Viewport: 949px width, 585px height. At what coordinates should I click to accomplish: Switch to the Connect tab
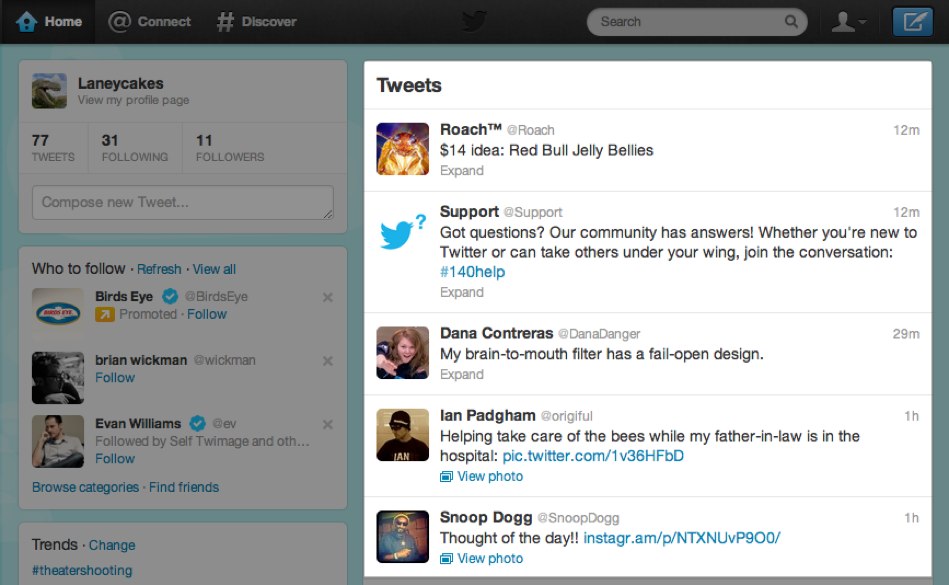[149, 22]
